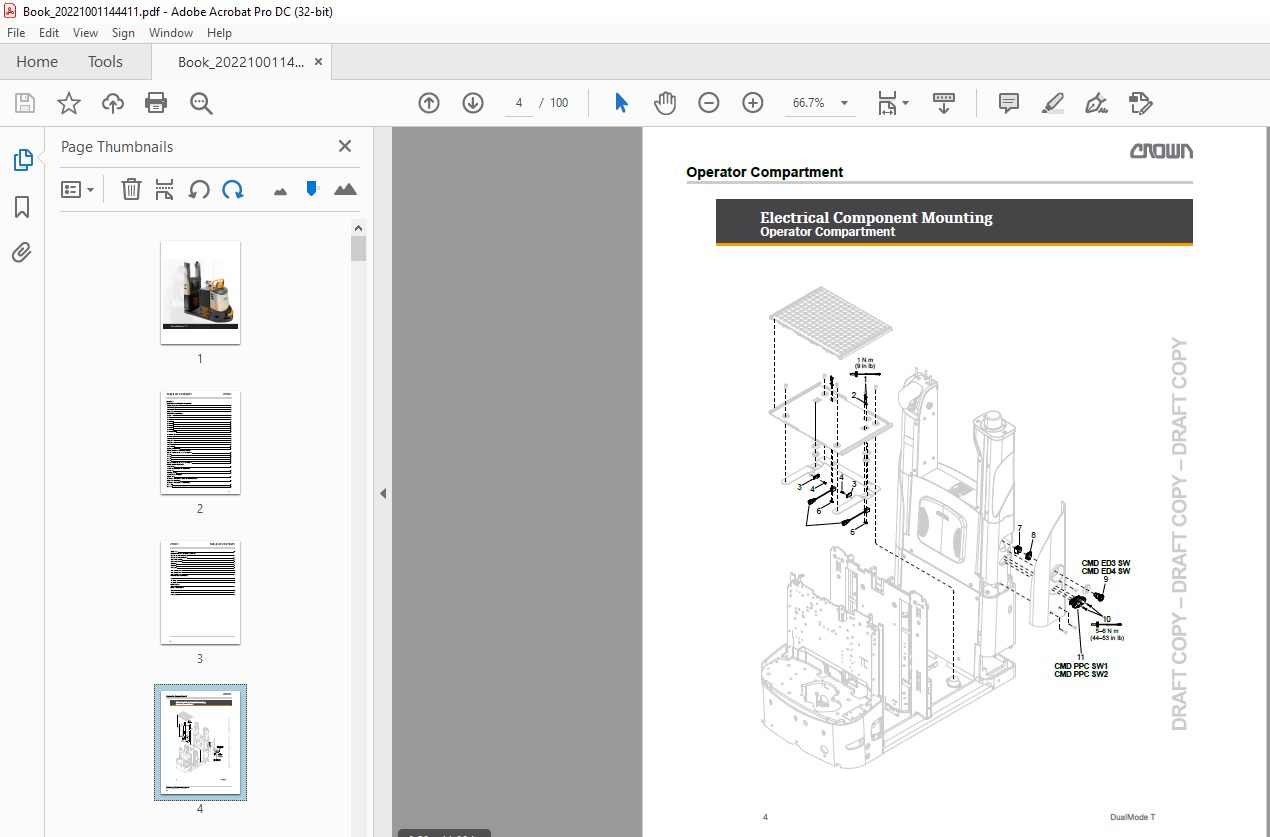Enlarge thumbnails with the large mountain icon

click(345, 189)
